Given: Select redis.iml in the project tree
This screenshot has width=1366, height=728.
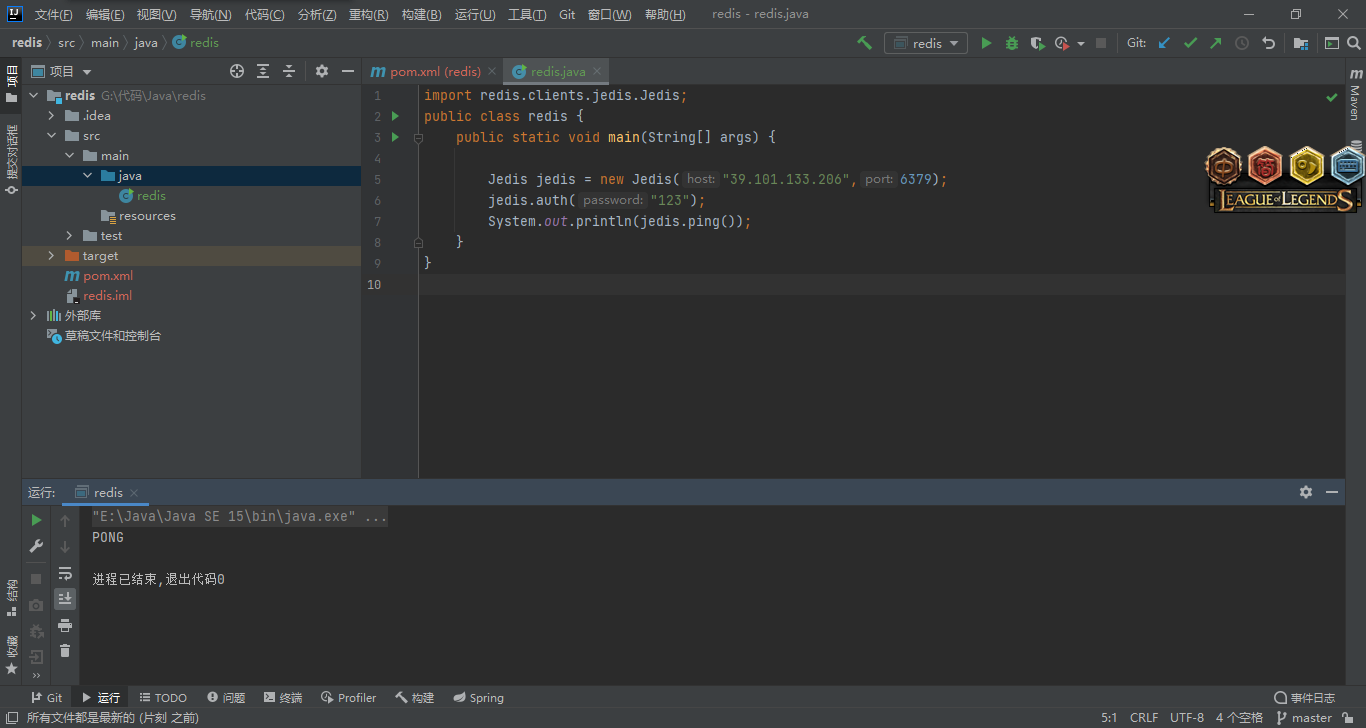Looking at the screenshot, I should click(x=107, y=296).
